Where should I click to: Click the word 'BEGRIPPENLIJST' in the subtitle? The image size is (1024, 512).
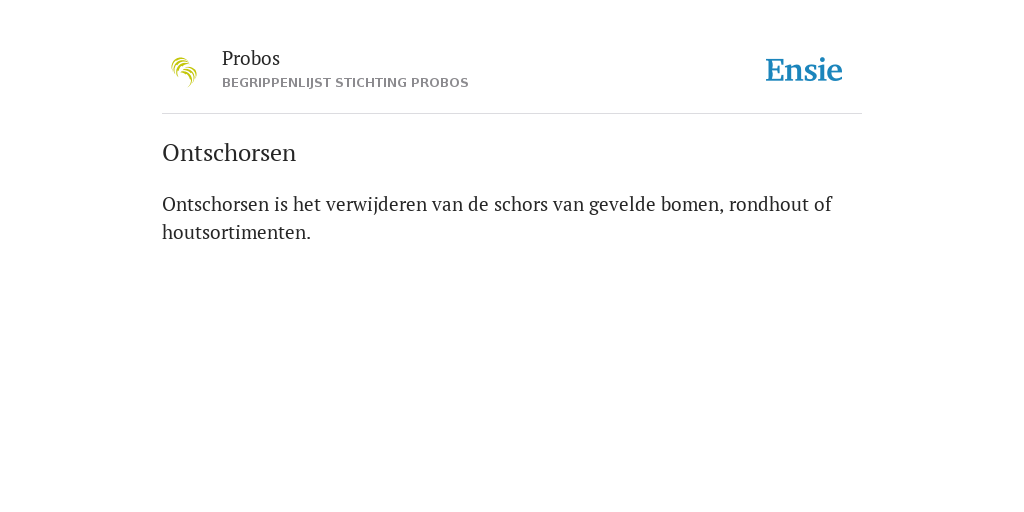click(x=276, y=83)
